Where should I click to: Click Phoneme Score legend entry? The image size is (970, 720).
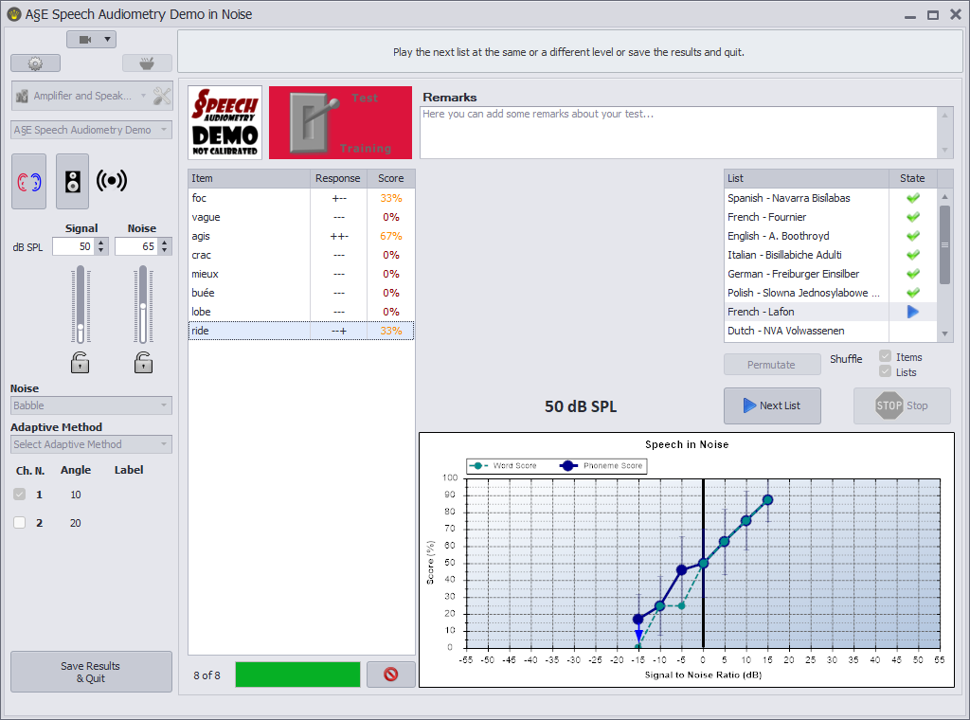(x=602, y=466)
